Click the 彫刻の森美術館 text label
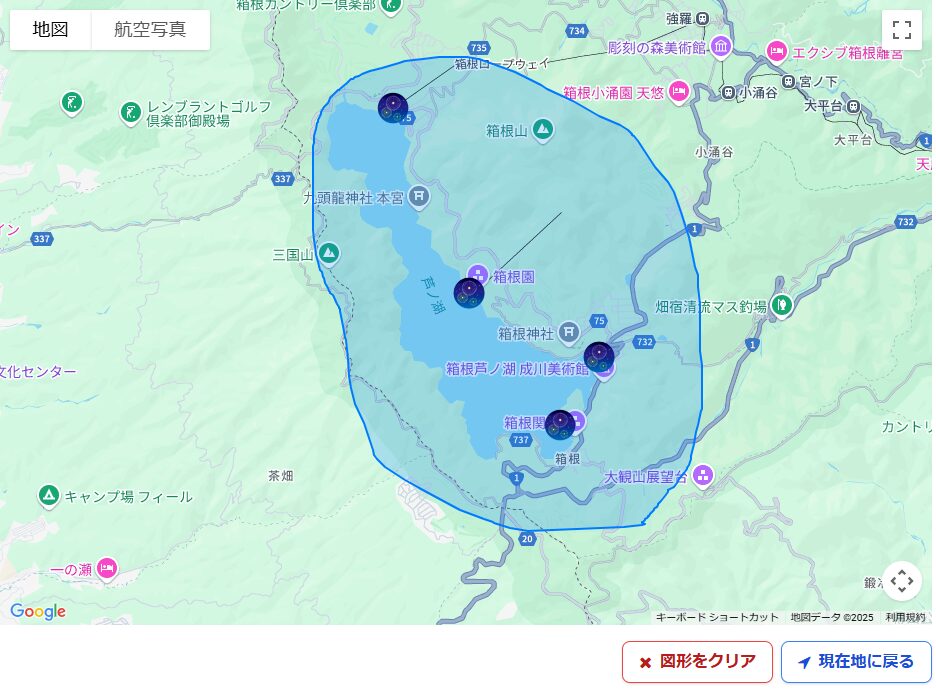Image resolution: width=936 pixels, height=690 pixels. coord(657,48)
